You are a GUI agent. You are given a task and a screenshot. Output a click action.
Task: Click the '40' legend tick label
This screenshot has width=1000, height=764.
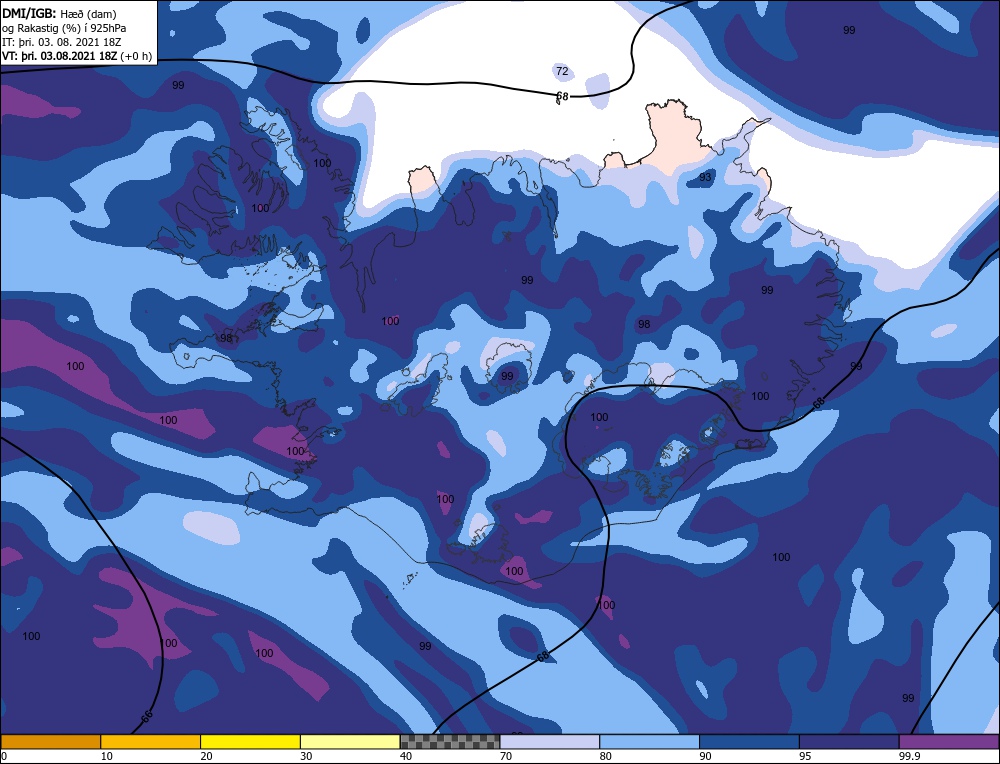pos(406,756)
